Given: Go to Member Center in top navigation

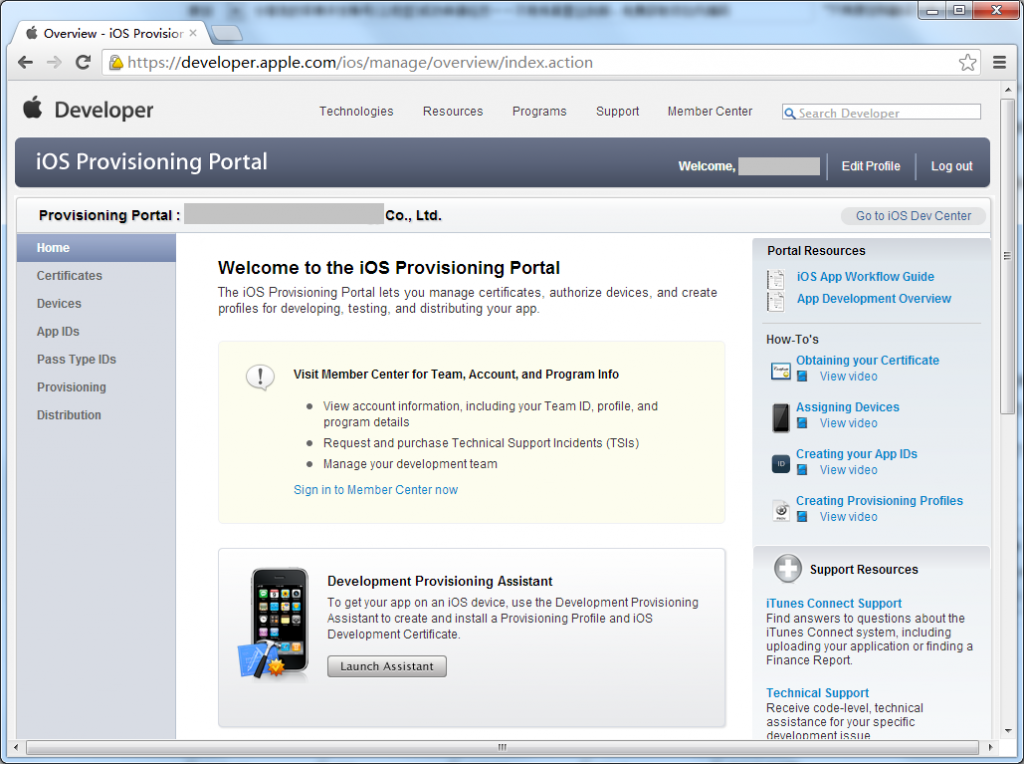Looking at the screenshot, I should pos(710,112).
